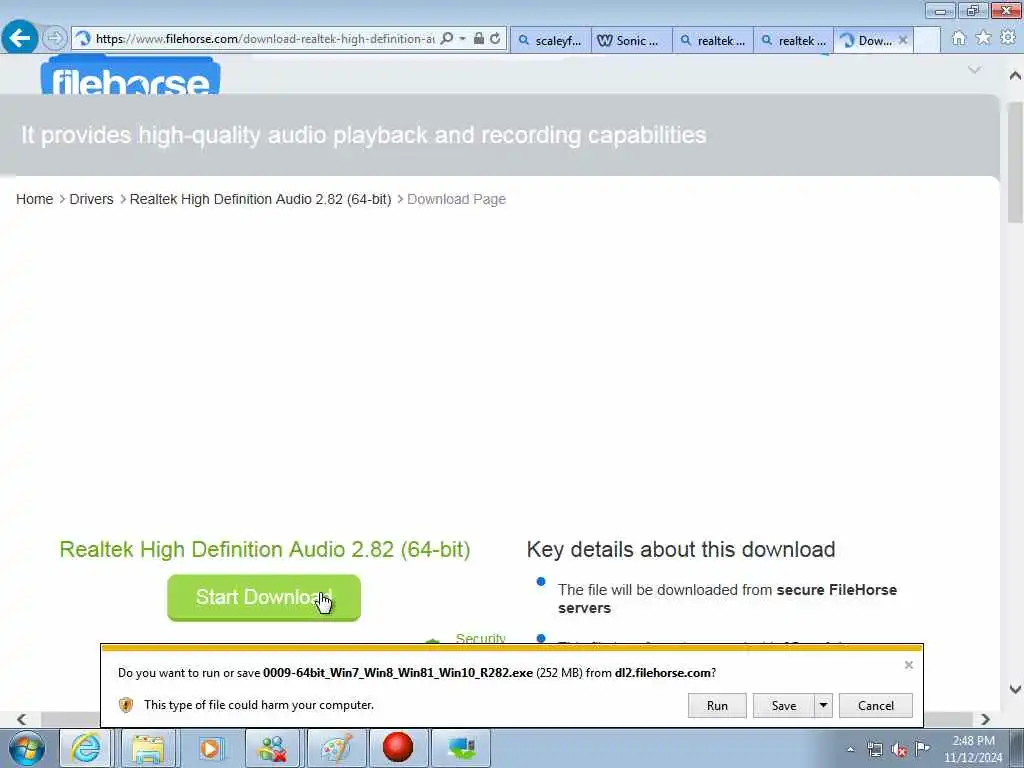
Task: Switch to the Sonic tab
Action: pyautogui.click(x=632, y=40)
